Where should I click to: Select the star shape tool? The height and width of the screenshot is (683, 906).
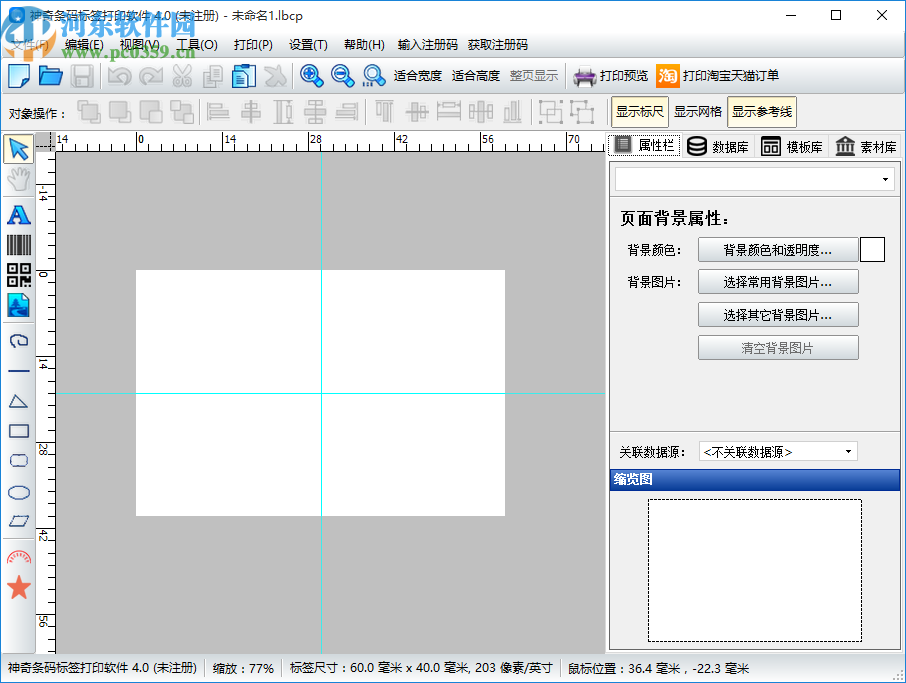click(18, 587)
